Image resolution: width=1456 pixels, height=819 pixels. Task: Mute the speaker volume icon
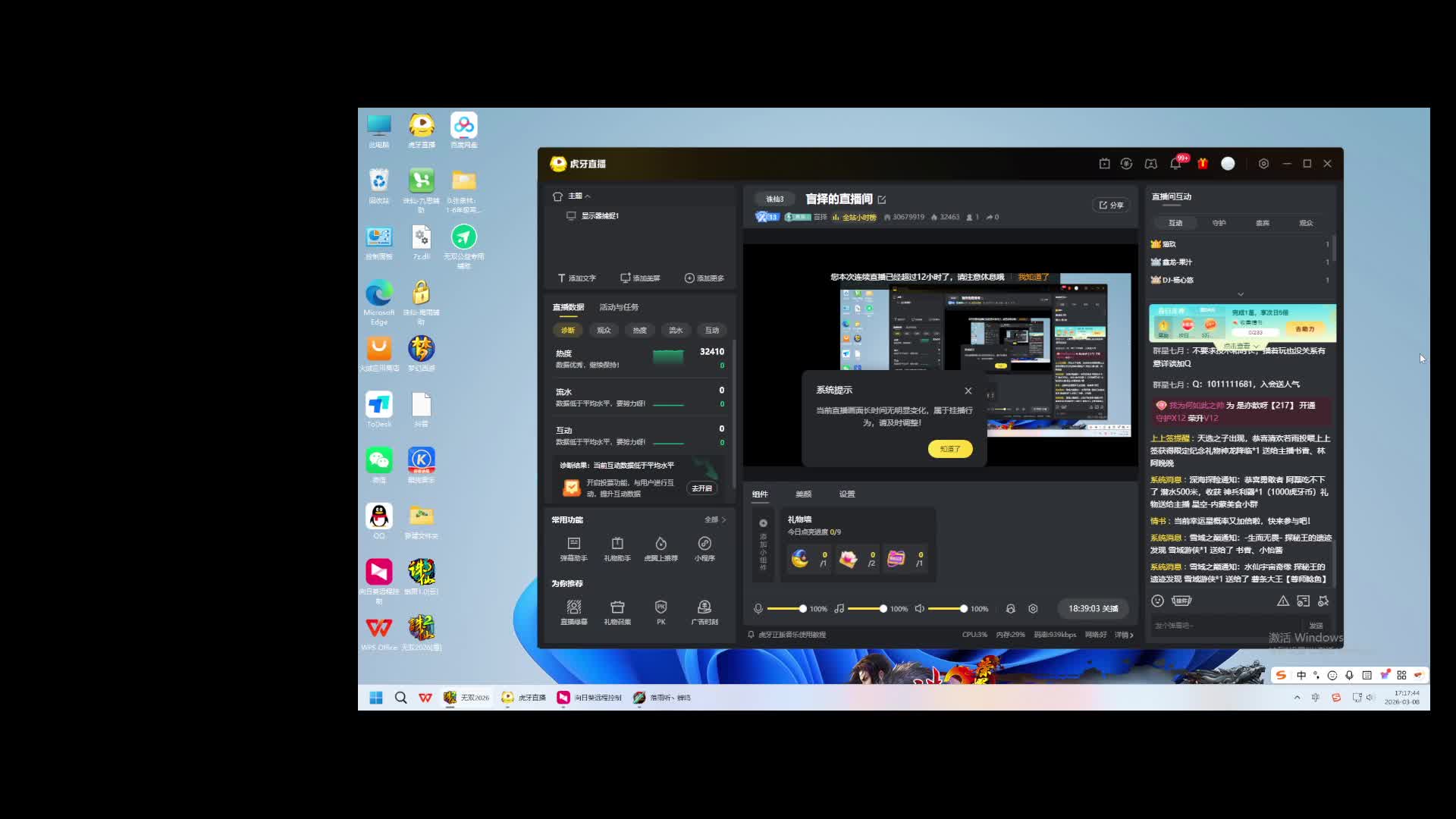coord(919,609)
